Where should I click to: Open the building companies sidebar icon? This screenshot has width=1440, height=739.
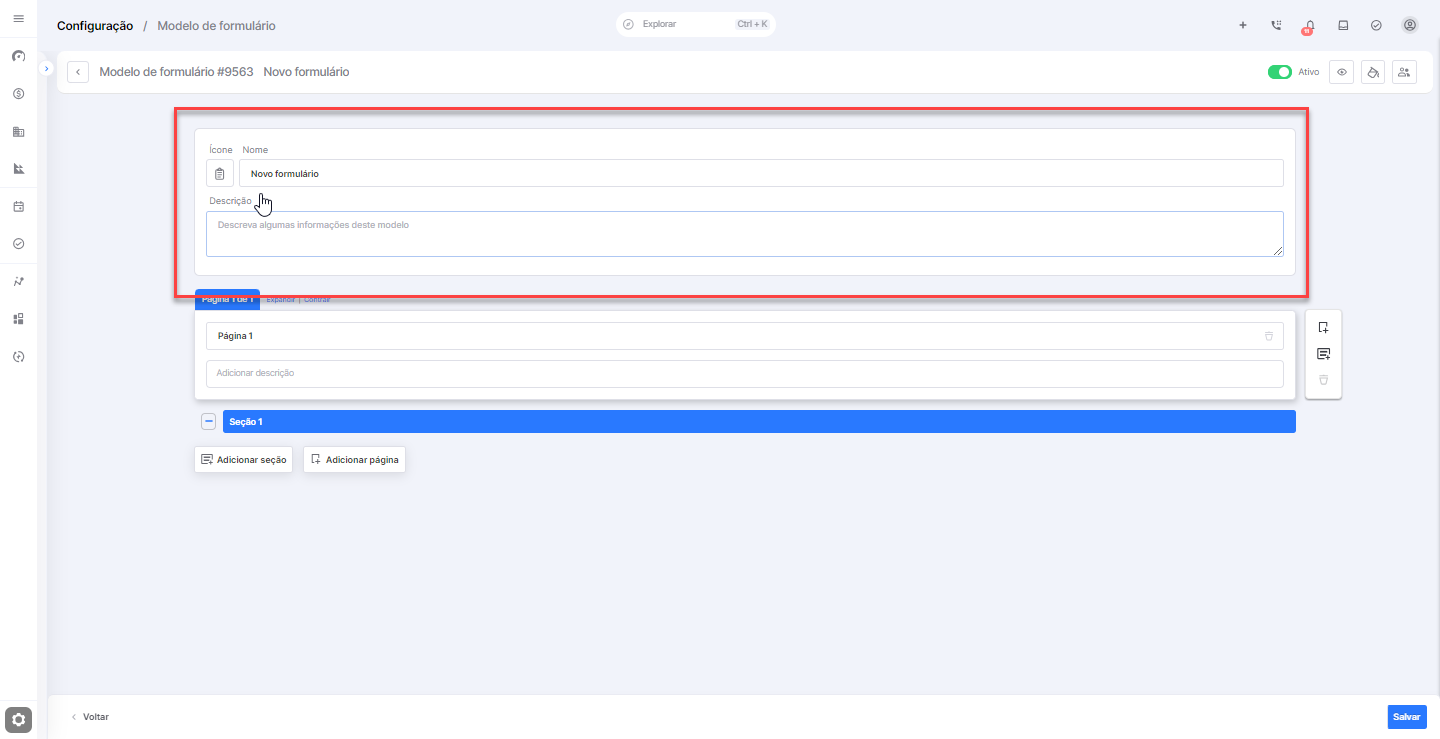[18, 131]
